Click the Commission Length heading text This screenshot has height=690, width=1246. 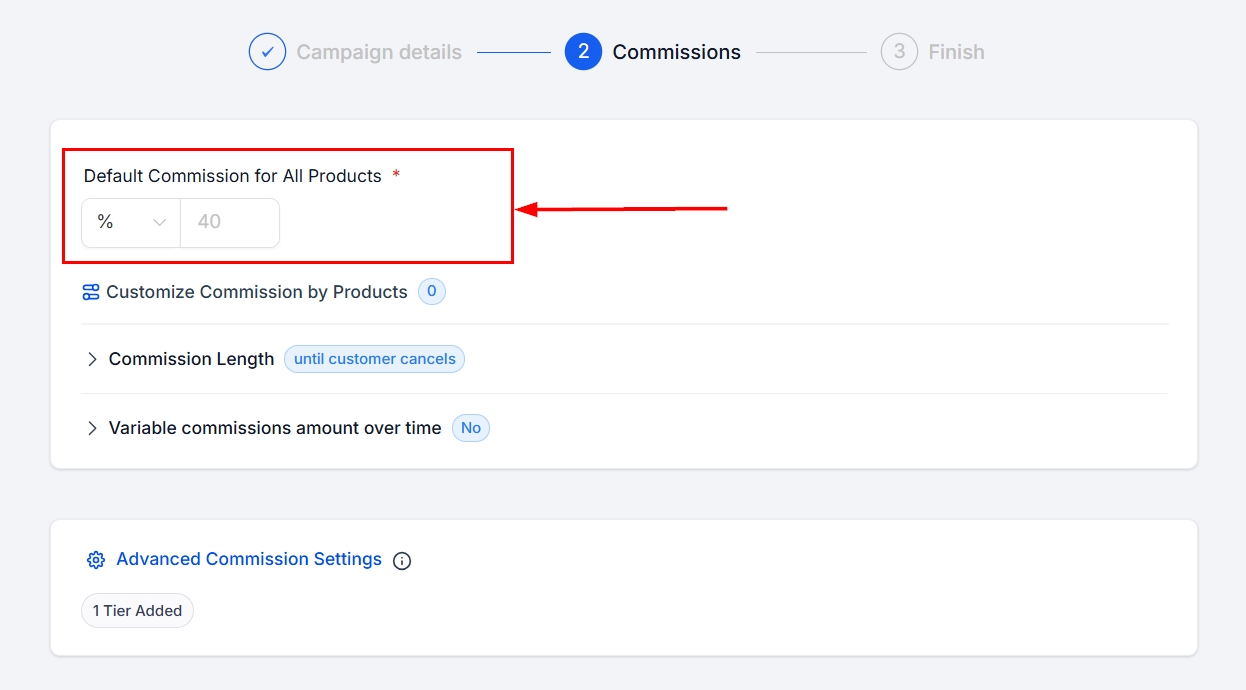click(x=191, y=359)
